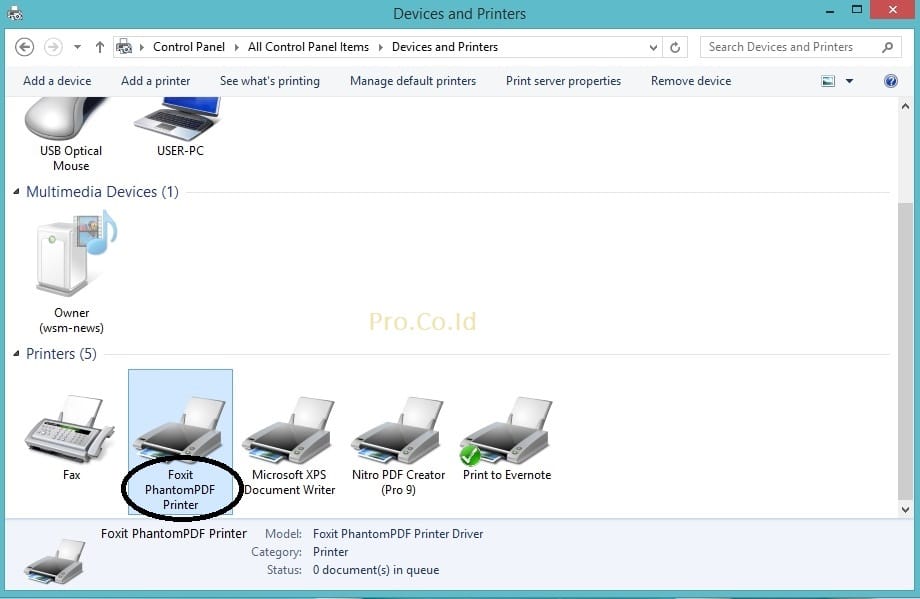920x599 pixels.
Task: Maximize the Devices and Printers window
Action: tap(857, 10)
